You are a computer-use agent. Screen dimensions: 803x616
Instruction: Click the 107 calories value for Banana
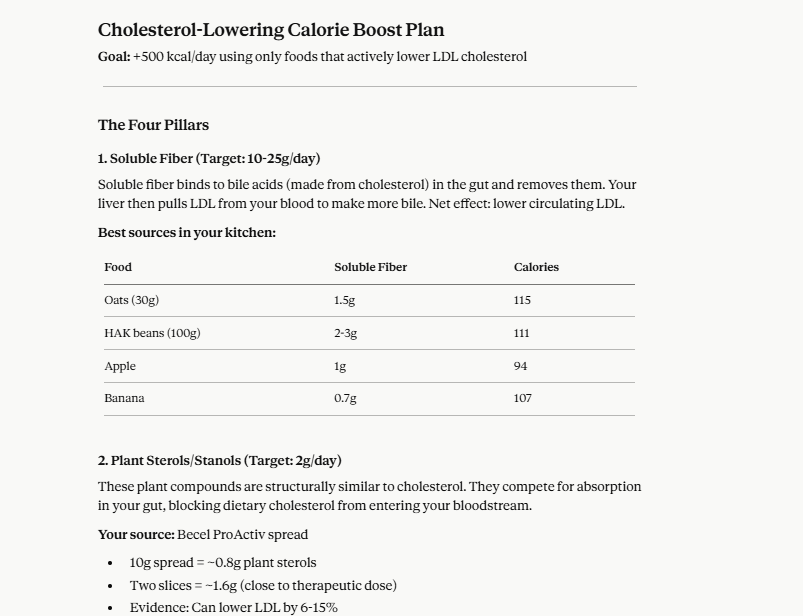coord(522,398)
